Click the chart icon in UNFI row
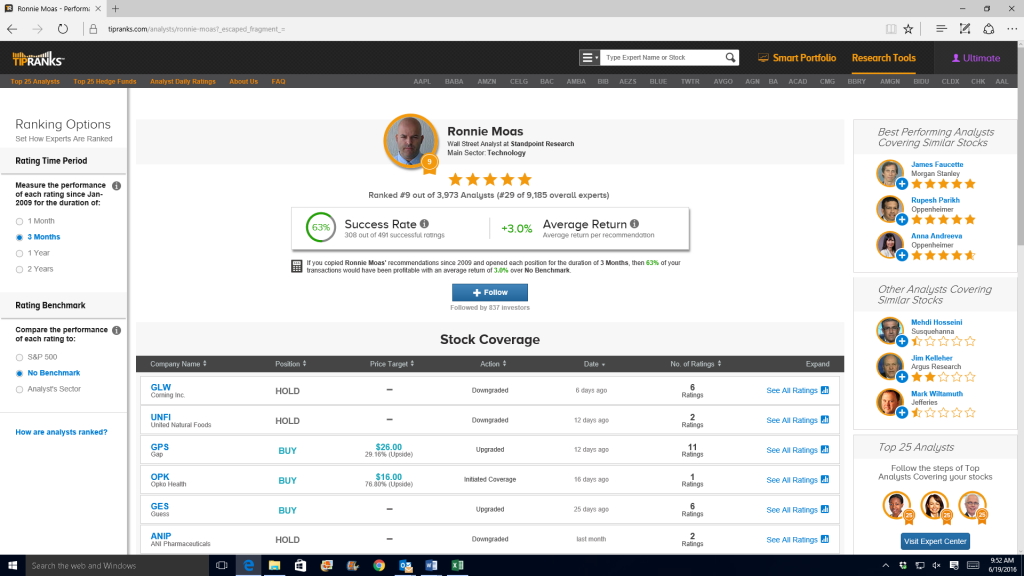This screenshot has width=1024, height=576. 825,420
